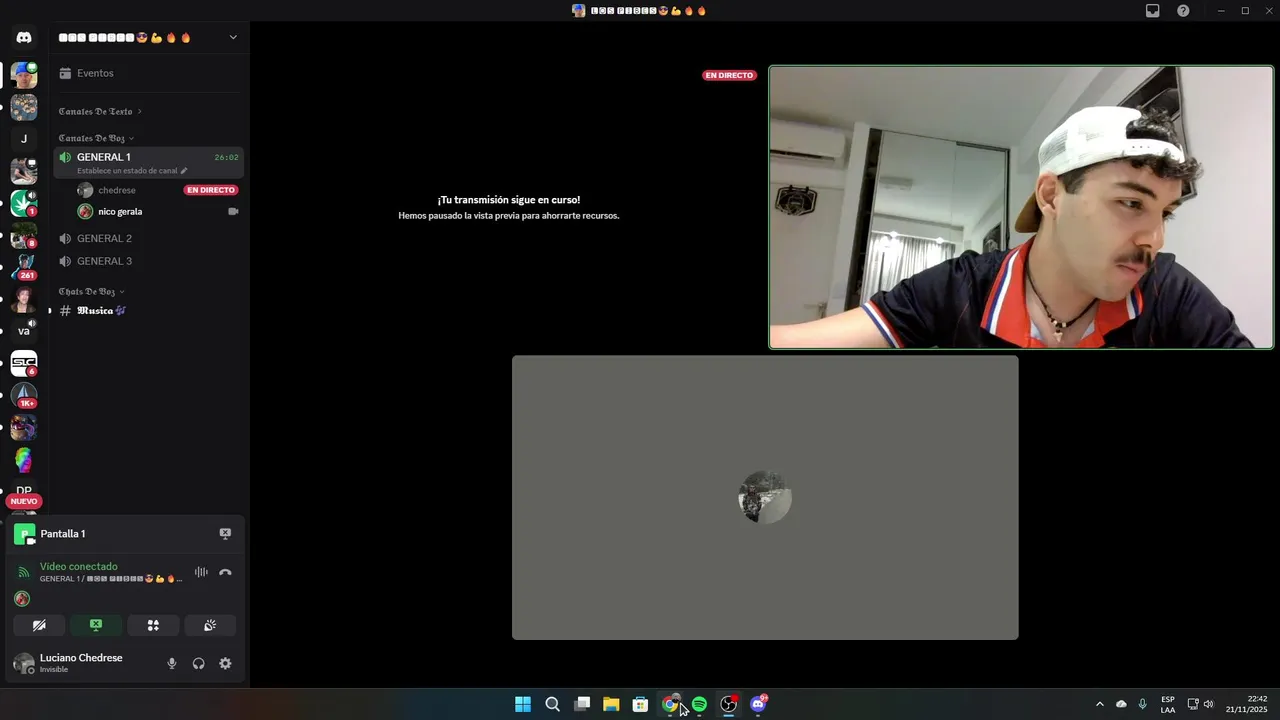Select user nico gerala in voice channel
This screenshot has width=1280, height=720.
click(x=158, y=211)
